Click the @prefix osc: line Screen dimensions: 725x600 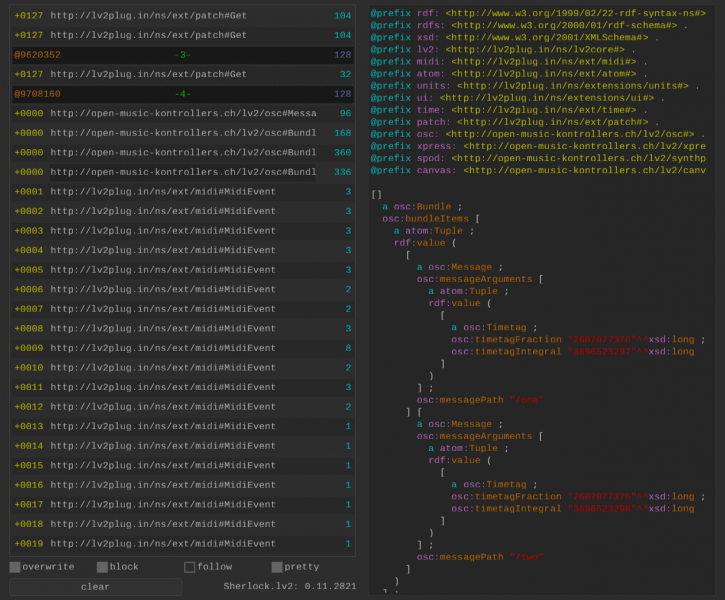(x=538, y=134)
